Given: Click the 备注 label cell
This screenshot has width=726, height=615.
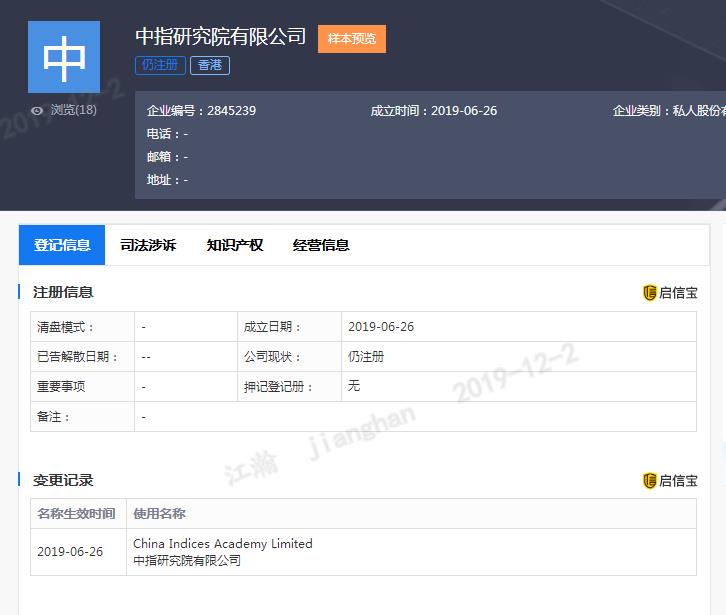Looking at the screenshot, I should [x=82, y=417].
